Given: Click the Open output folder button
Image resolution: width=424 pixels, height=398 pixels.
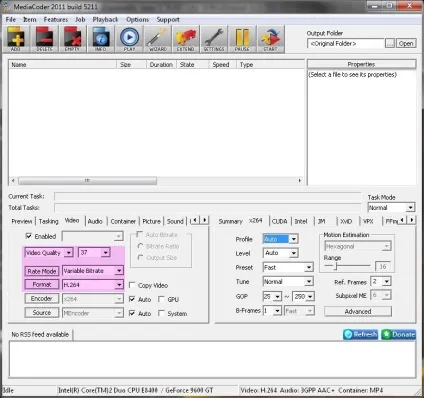Looking at the screenshot, I should [x=406, y=43].
